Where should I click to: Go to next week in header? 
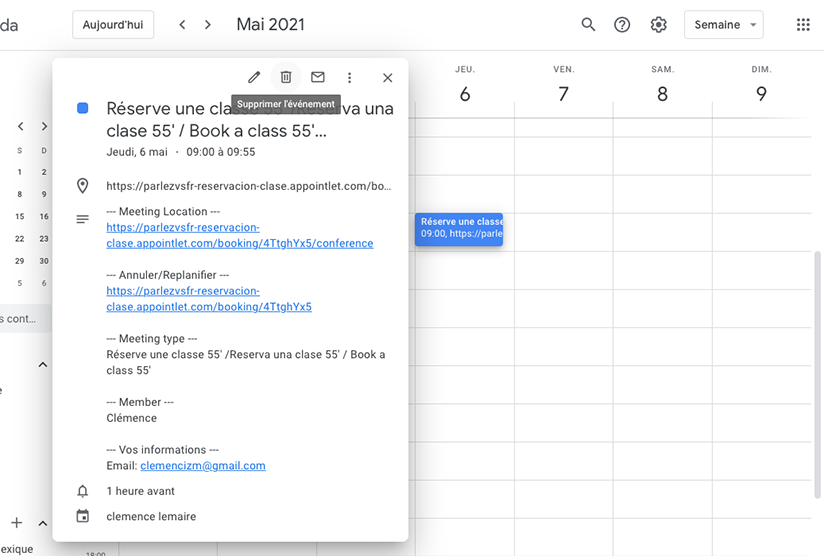coord(208,25)
